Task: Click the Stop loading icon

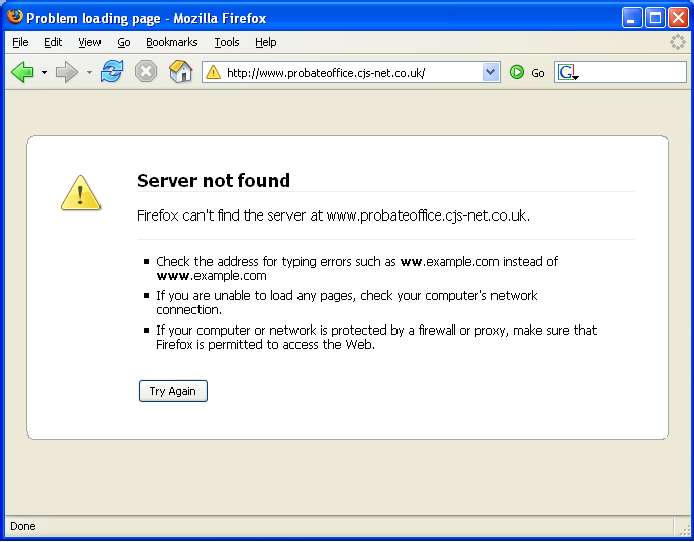Action: click(146, 72)
